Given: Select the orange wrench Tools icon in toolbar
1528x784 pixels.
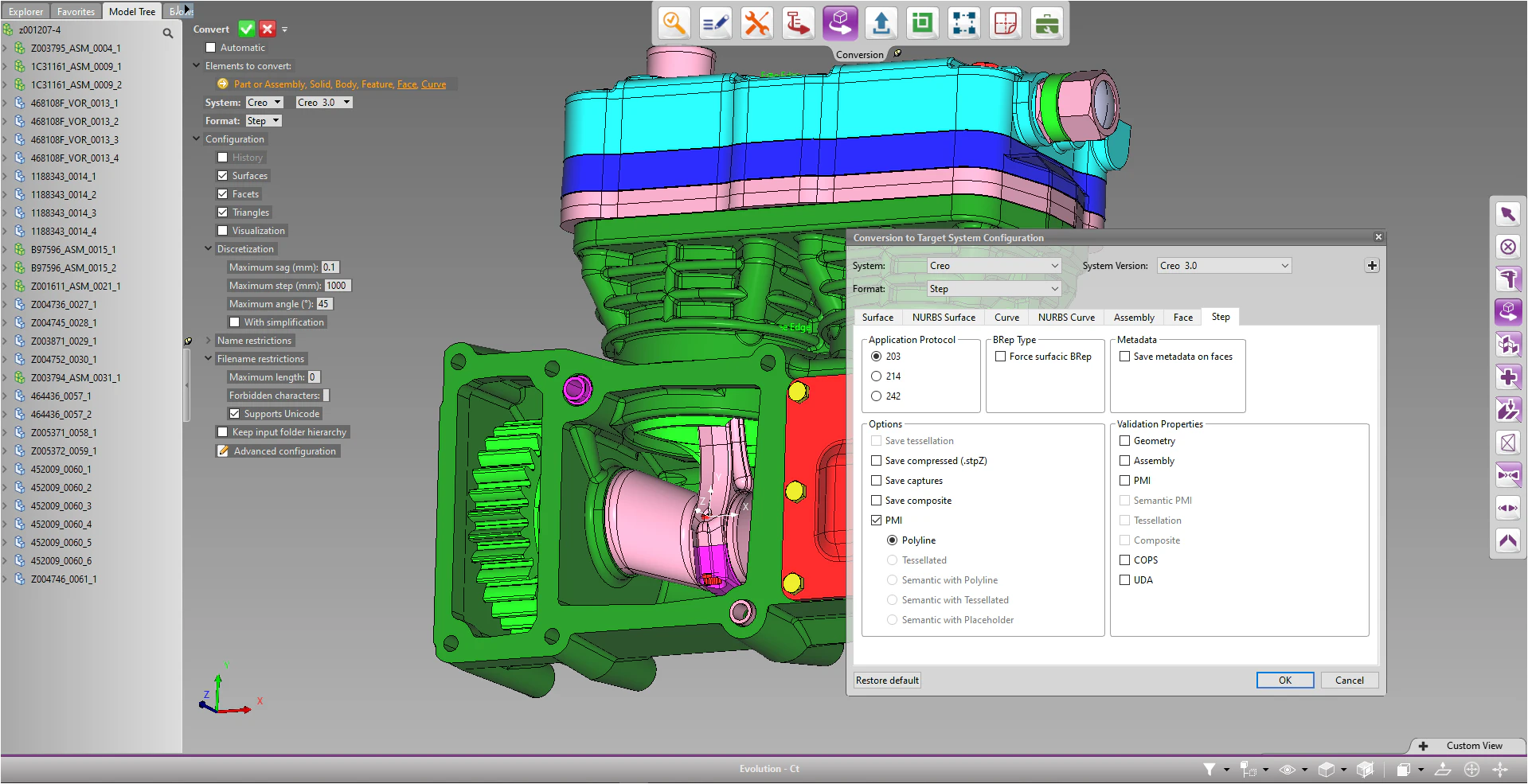Looking at the screenshot, I should click(756, 23).
